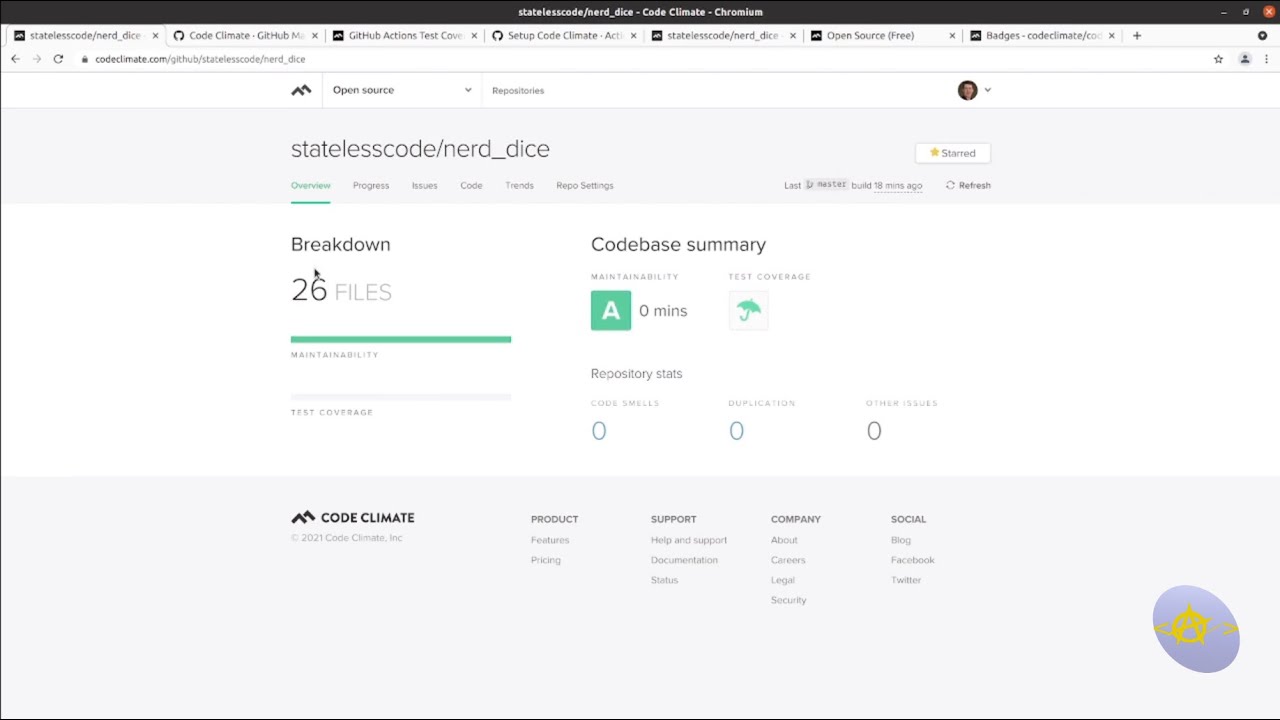Open the code smells count of 0
The height and width of the screenshot is (720, 1280).
pos(599,431)
